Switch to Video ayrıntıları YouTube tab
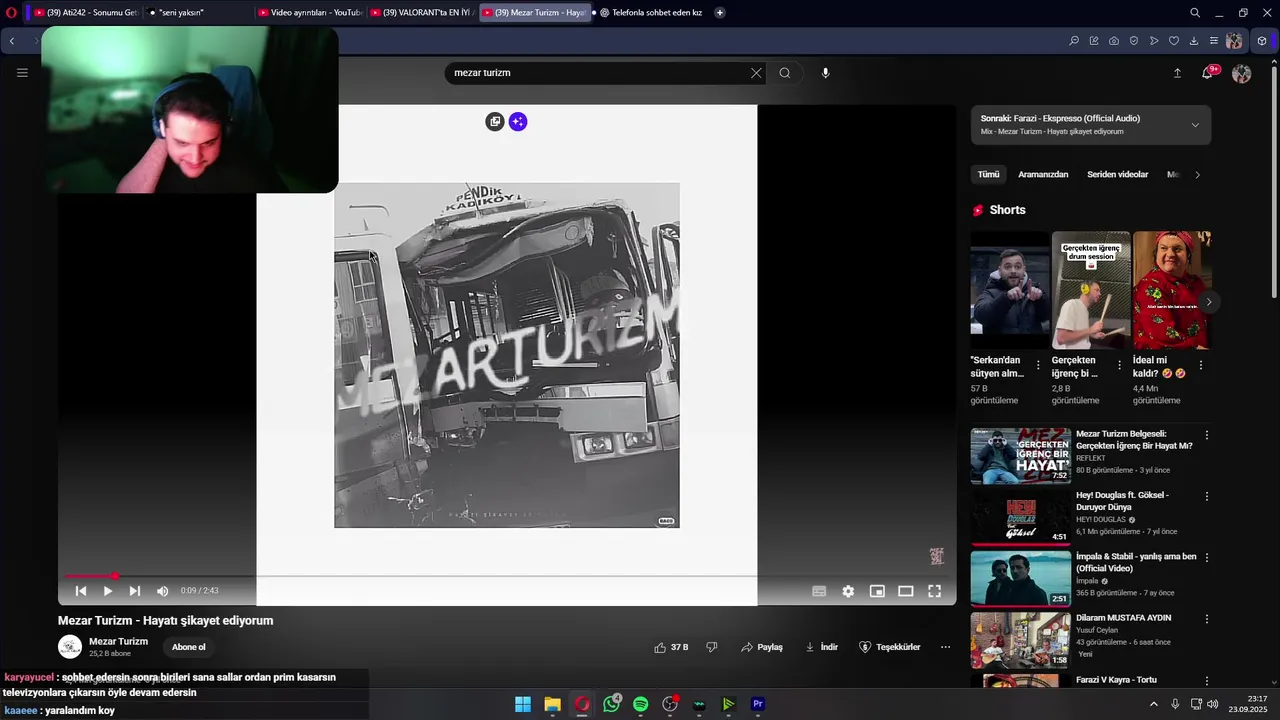This screenshot has height=720, width=1280. [x=310, y=13]
